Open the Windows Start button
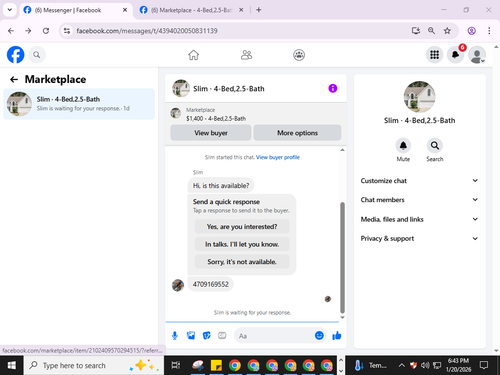The image size is (500, 375). click(x=11, y=365)
